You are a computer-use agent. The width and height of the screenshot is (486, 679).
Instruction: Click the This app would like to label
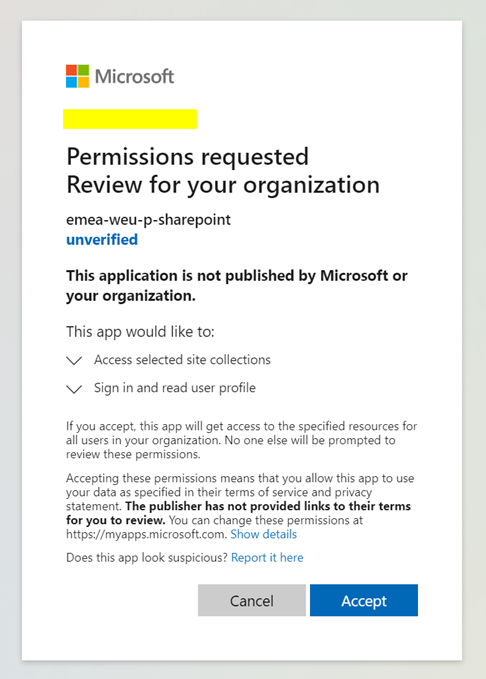[x=140, y=332]
